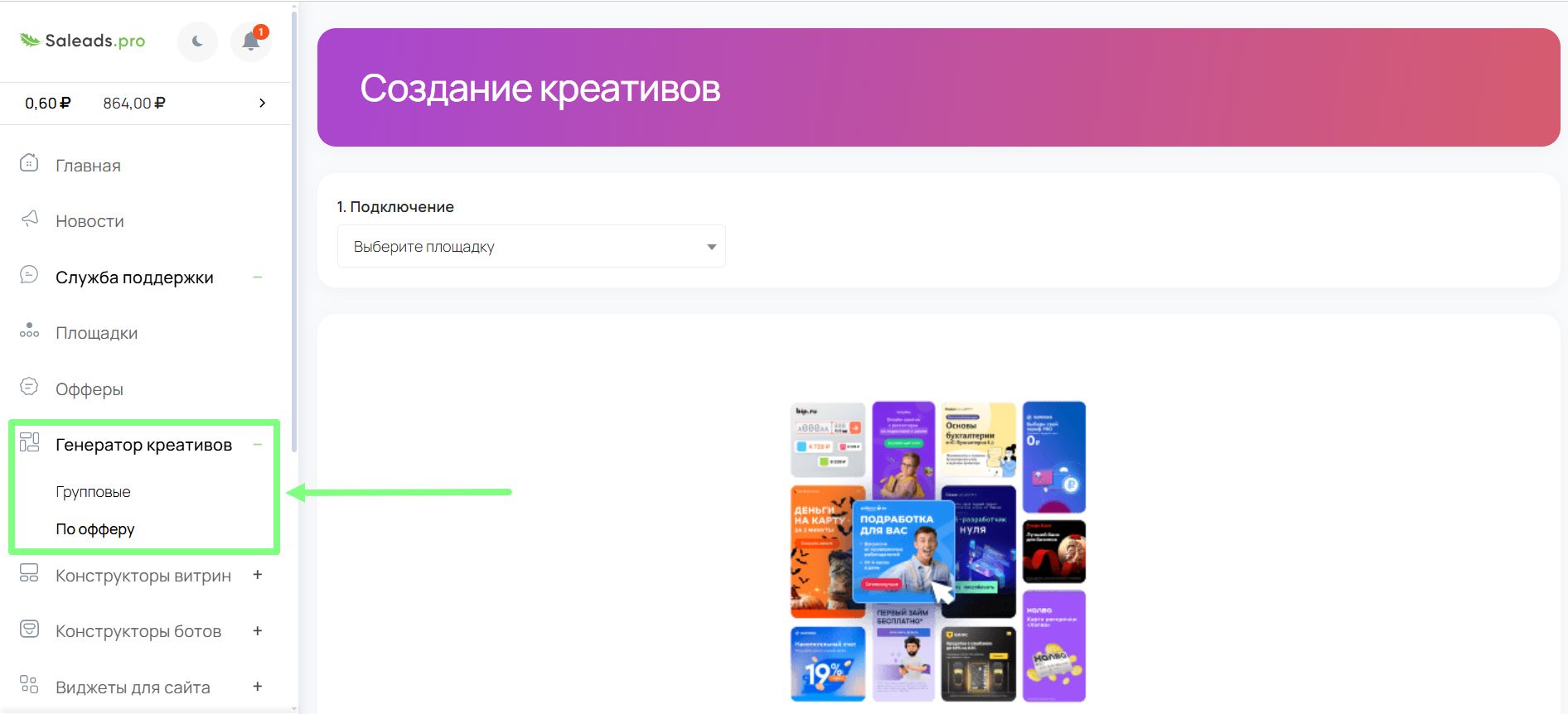This screenshot has width=1568, height=714.
Task: Expand the Конструкторы витрин submenu
Action: point(258,575)
